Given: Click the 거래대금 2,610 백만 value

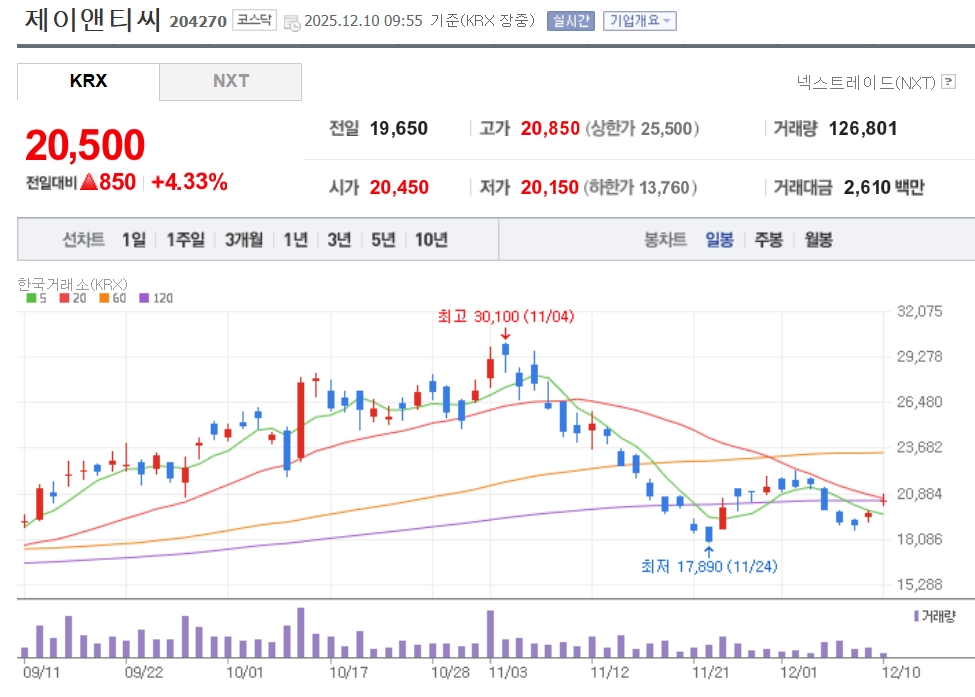Looking at the screenshot, I should (x=884, y=187).
